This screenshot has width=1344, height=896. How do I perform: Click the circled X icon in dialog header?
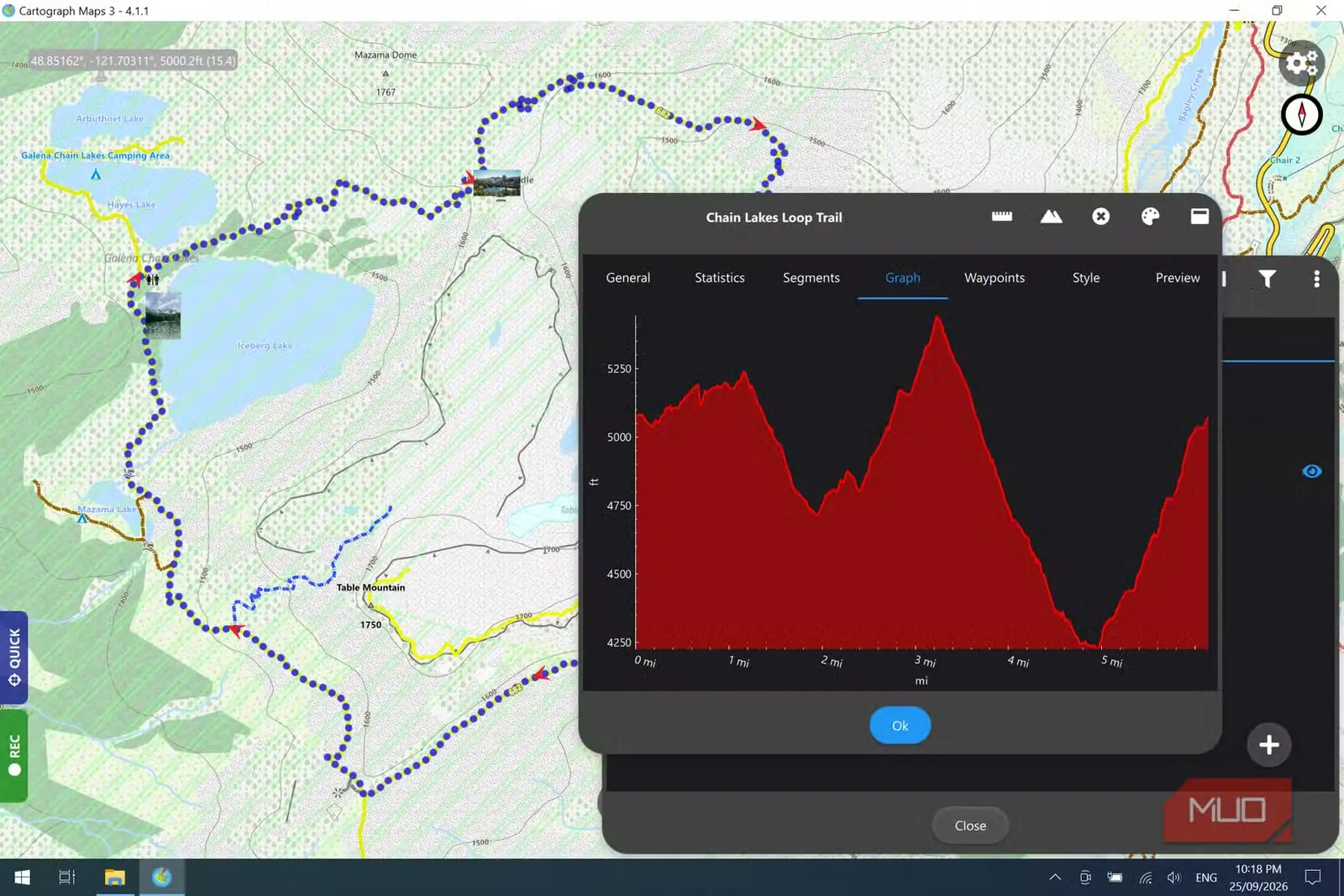[1100, 217]
